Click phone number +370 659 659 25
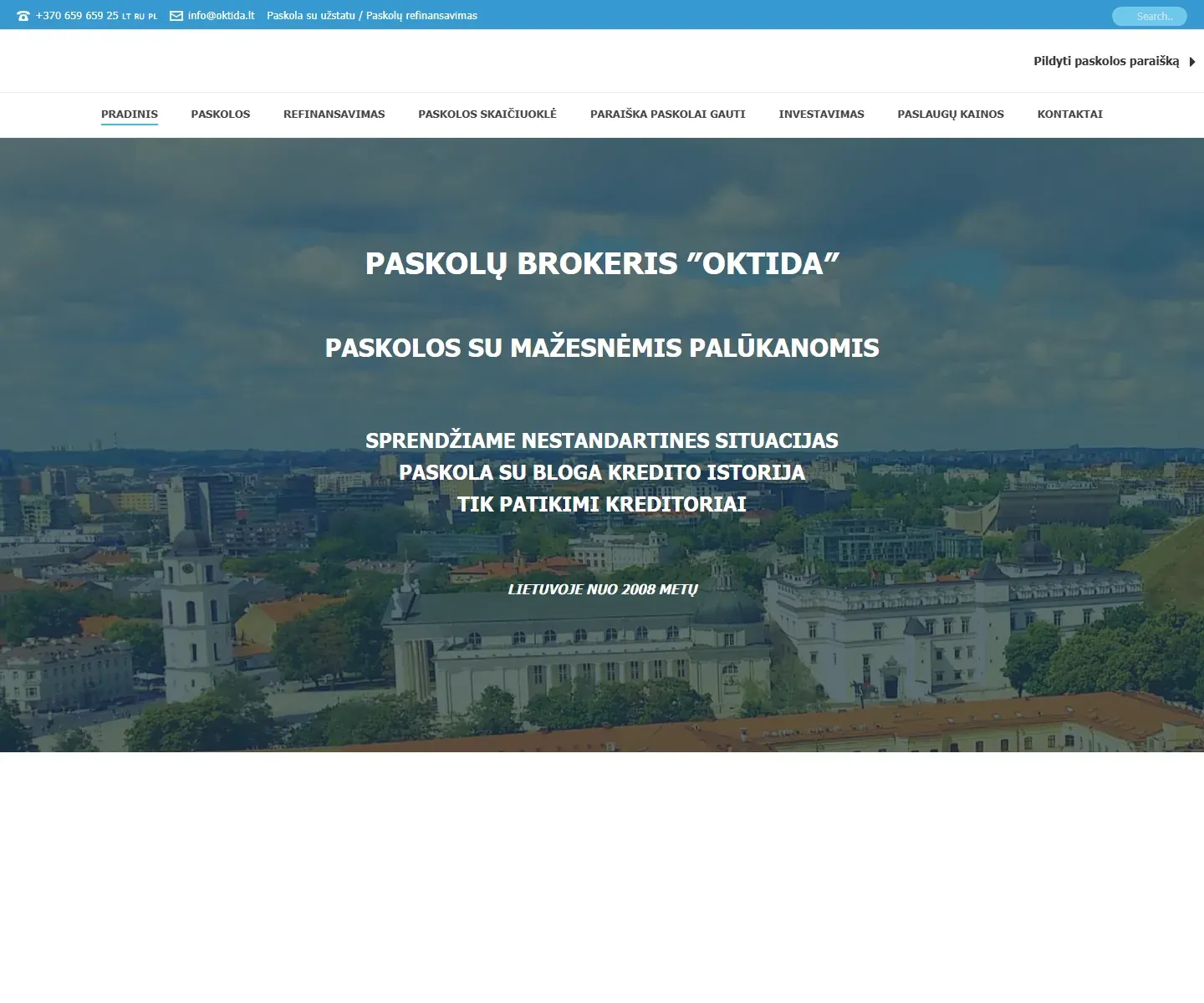 pyautogui.click(x=77, y=16)
